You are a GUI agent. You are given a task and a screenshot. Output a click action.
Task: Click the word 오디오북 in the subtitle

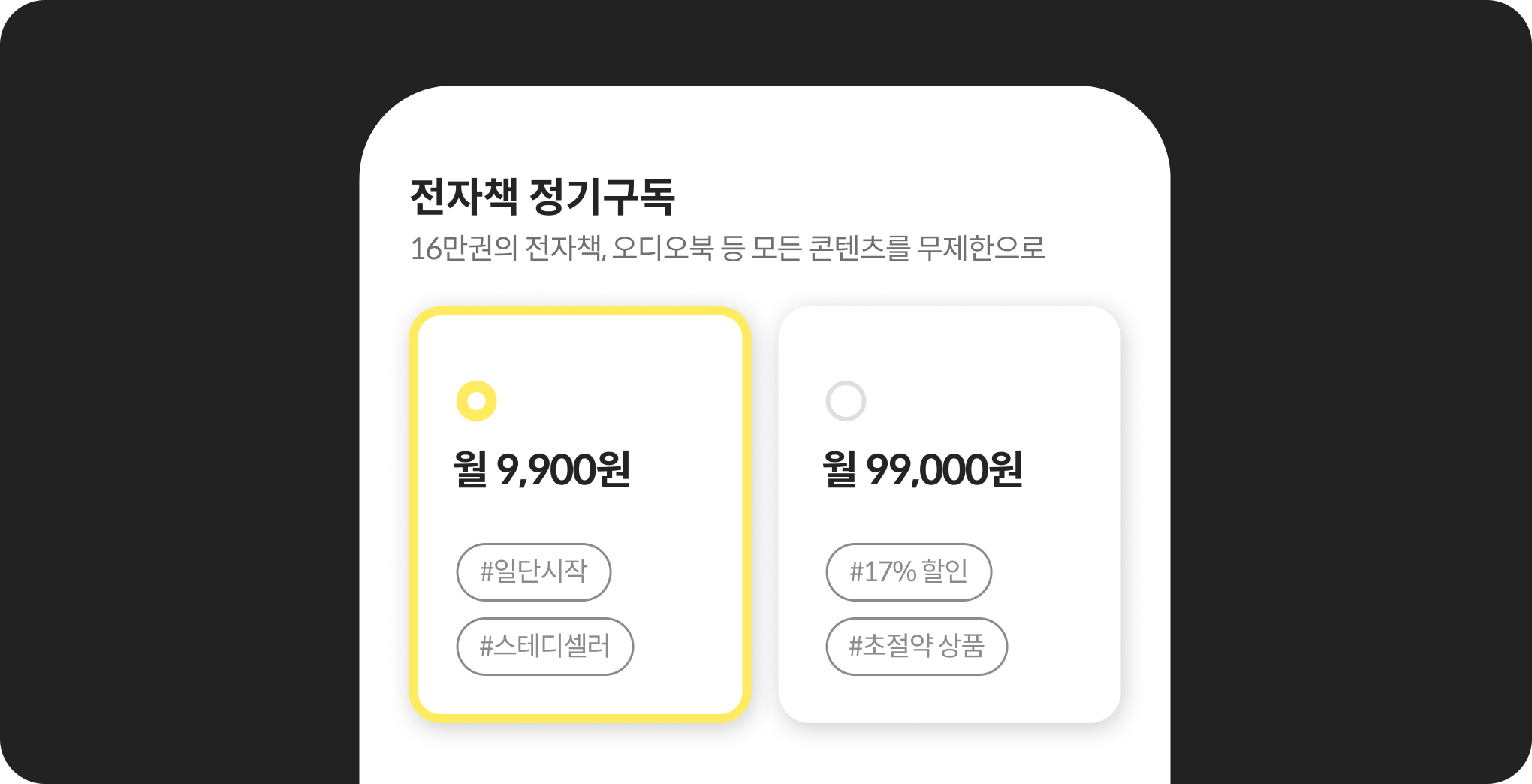pos(662,248)
